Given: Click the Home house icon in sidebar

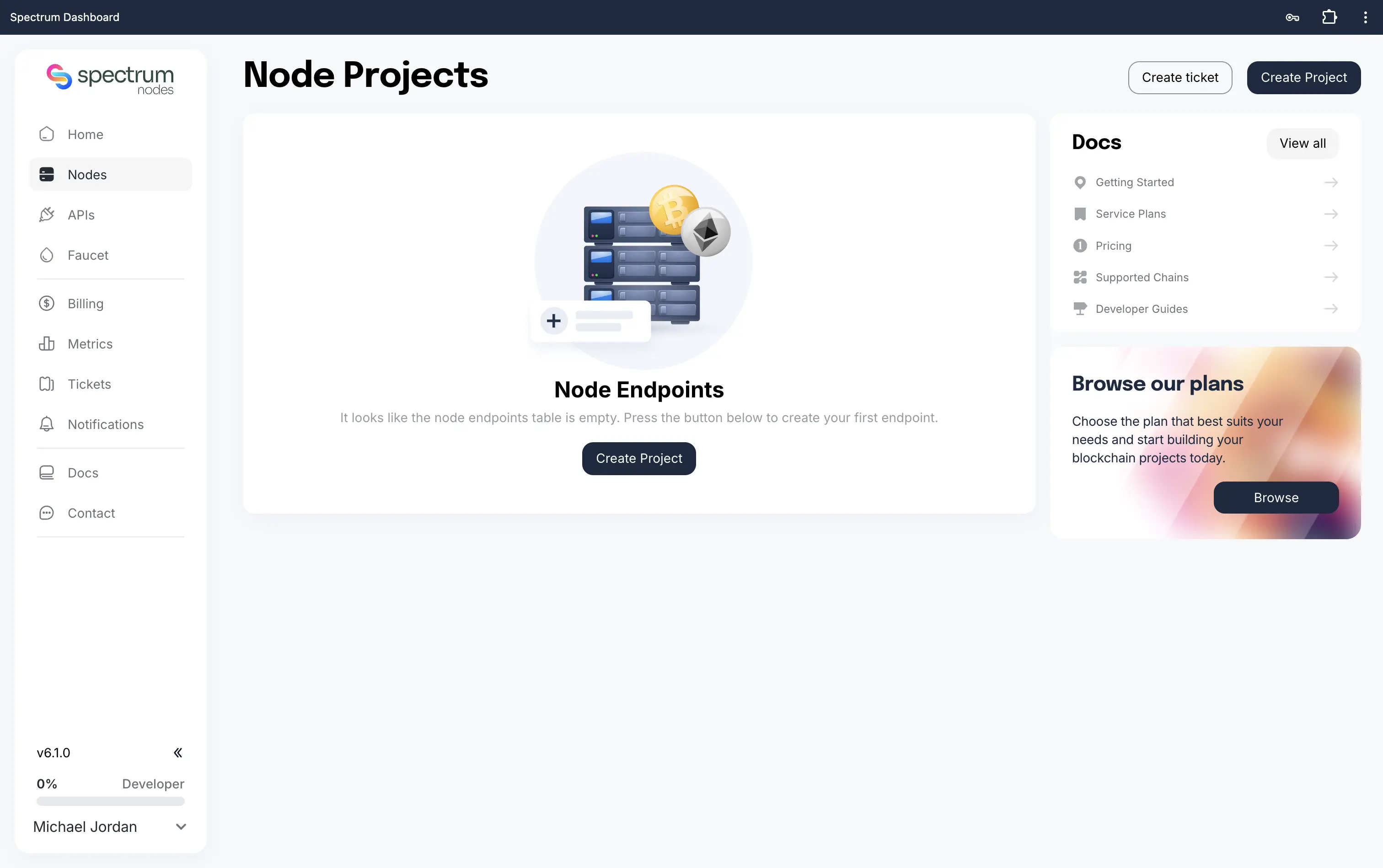Looking at the screenshot, I should [47, 134].
